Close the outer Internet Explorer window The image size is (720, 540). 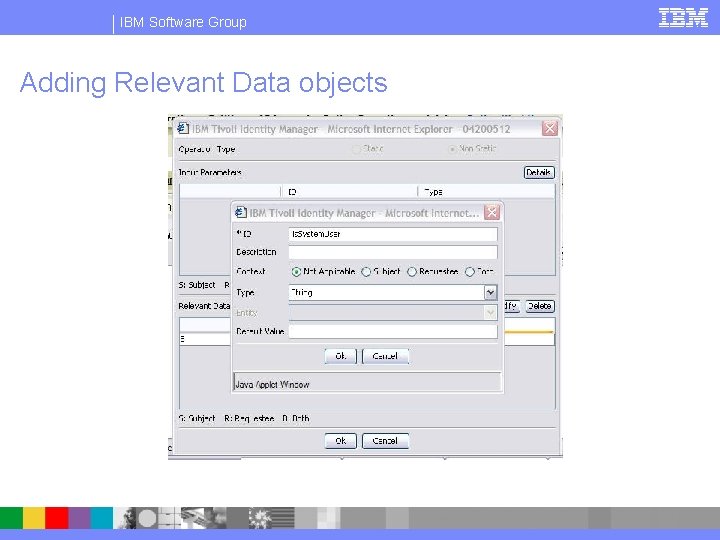click(x=550, y=129)
